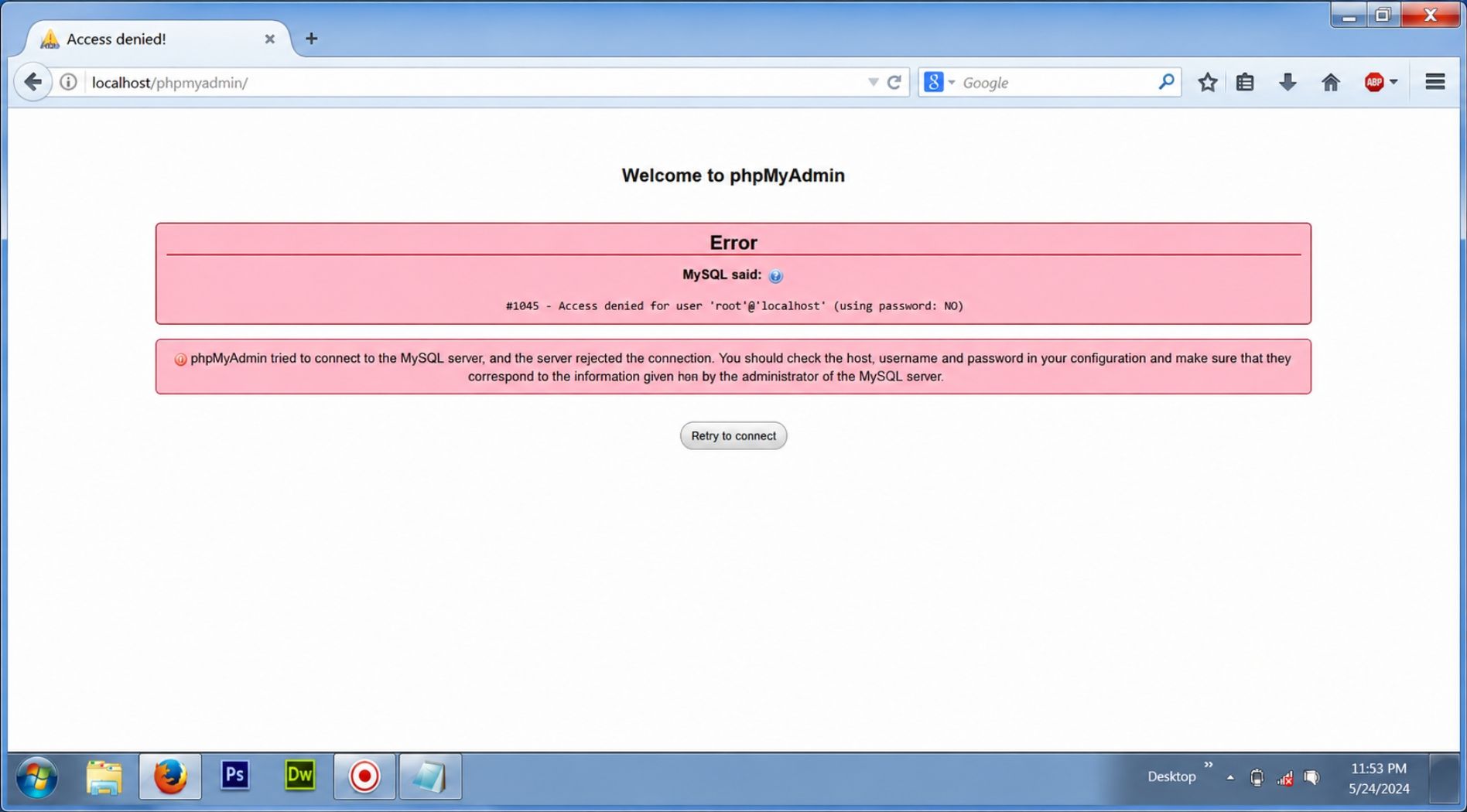Open File Explorer from the taskbar
The image size is (1467, 812).
(104, 777)
